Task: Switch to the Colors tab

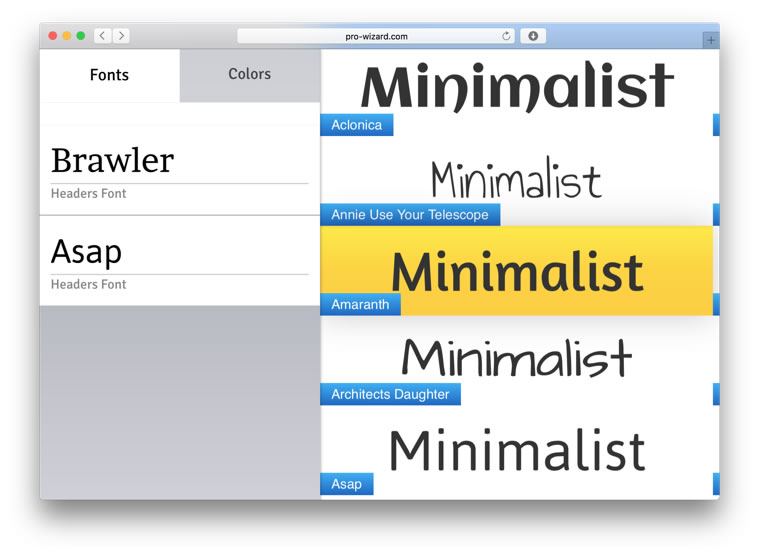Action: pos(250,75)
